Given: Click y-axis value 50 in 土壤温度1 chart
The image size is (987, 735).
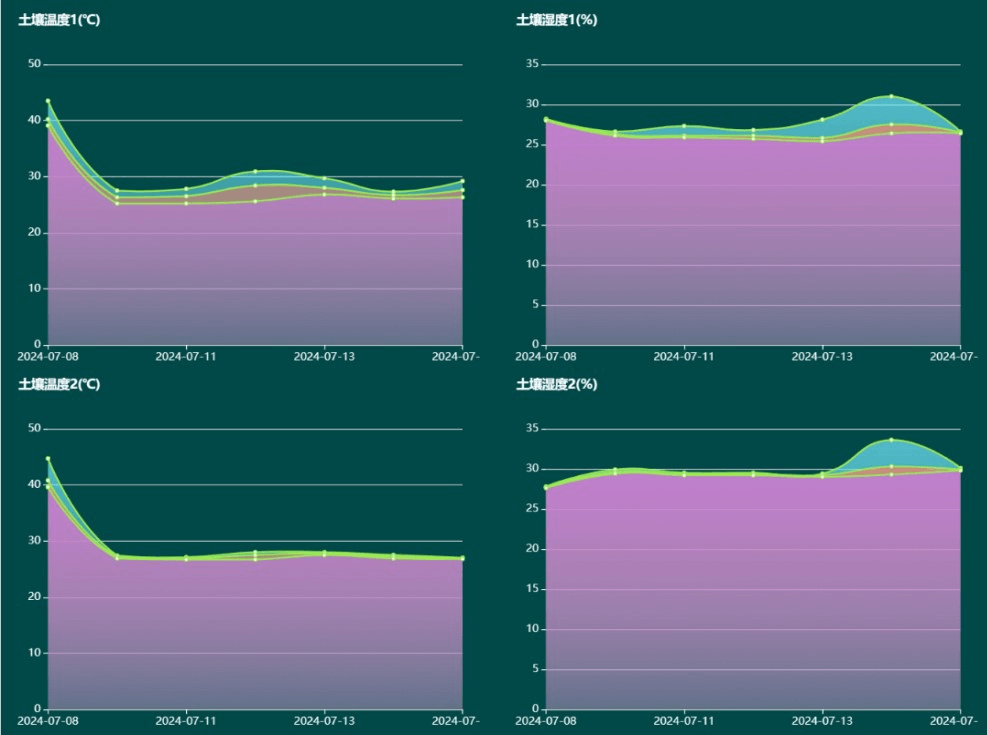Looking at the screenshot, I should pos(35,64).
